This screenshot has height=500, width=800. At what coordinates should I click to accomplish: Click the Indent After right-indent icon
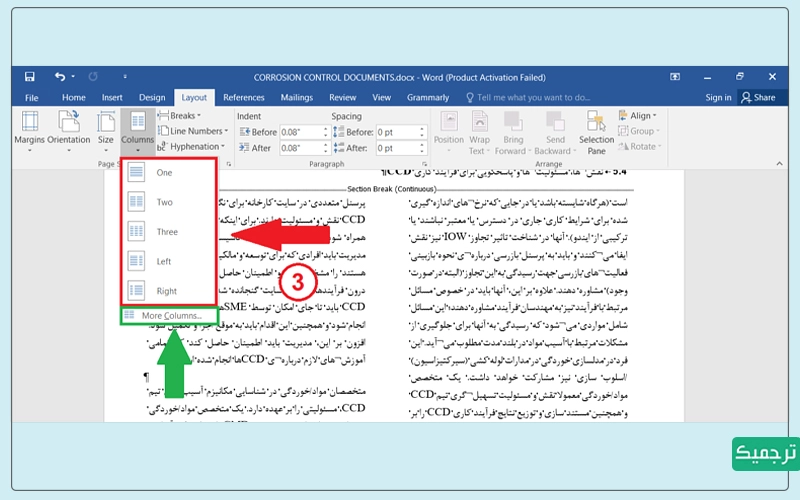244,148
